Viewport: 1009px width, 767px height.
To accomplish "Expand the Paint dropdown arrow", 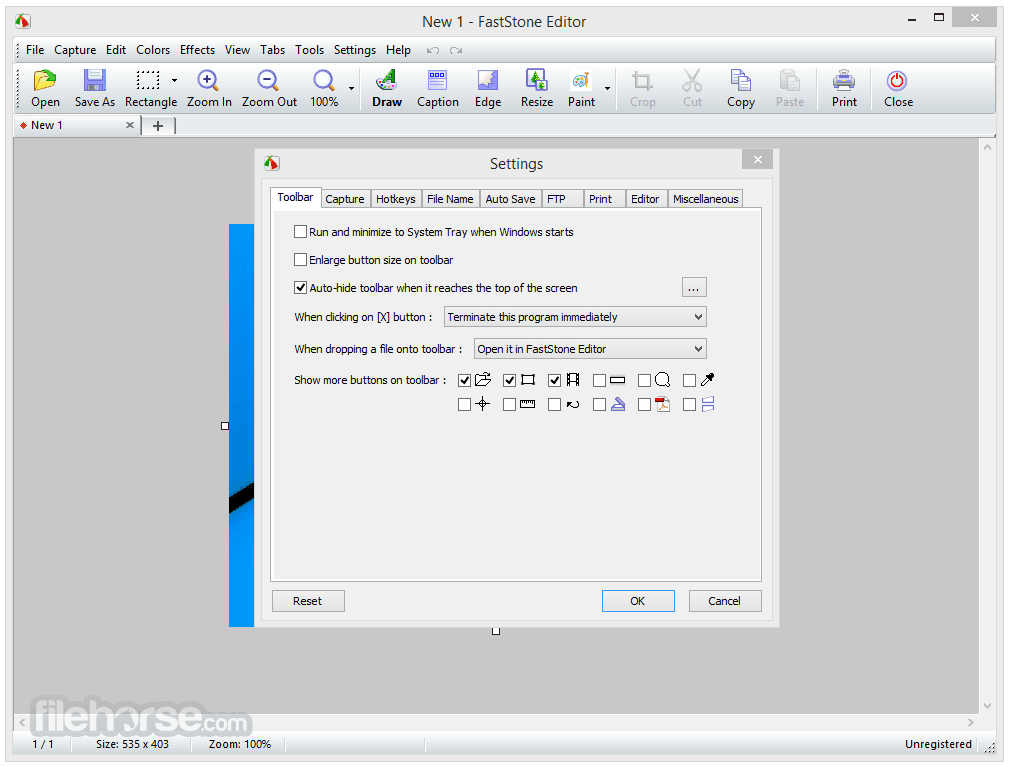I will [607, 88].
